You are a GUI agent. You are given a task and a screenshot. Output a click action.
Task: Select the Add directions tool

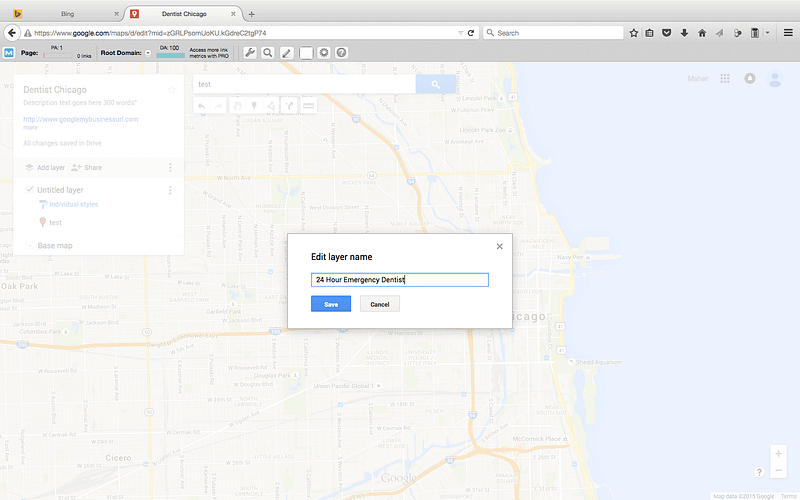tap(289, 106)
